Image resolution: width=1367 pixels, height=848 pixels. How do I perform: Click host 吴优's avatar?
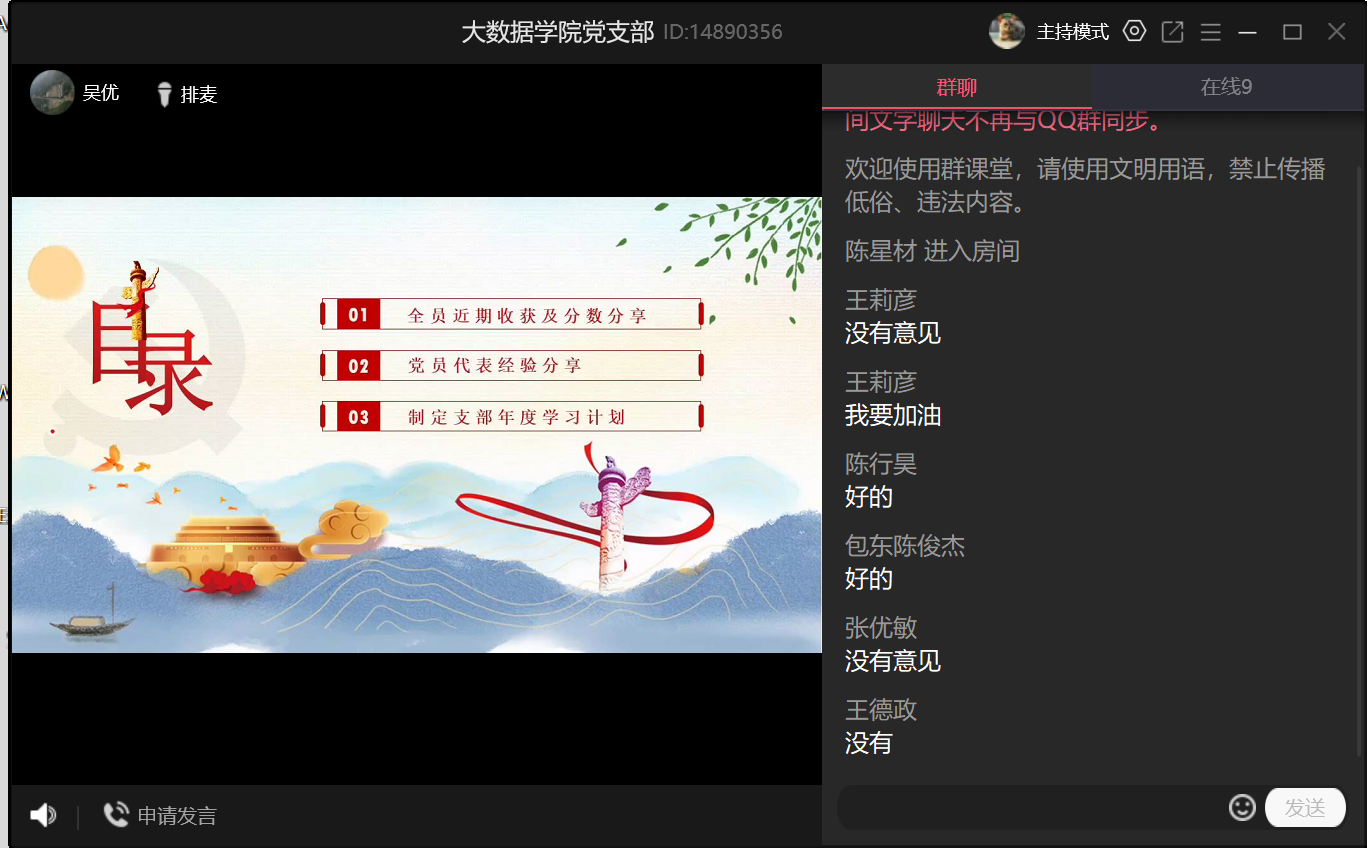[x=52, y=92]
